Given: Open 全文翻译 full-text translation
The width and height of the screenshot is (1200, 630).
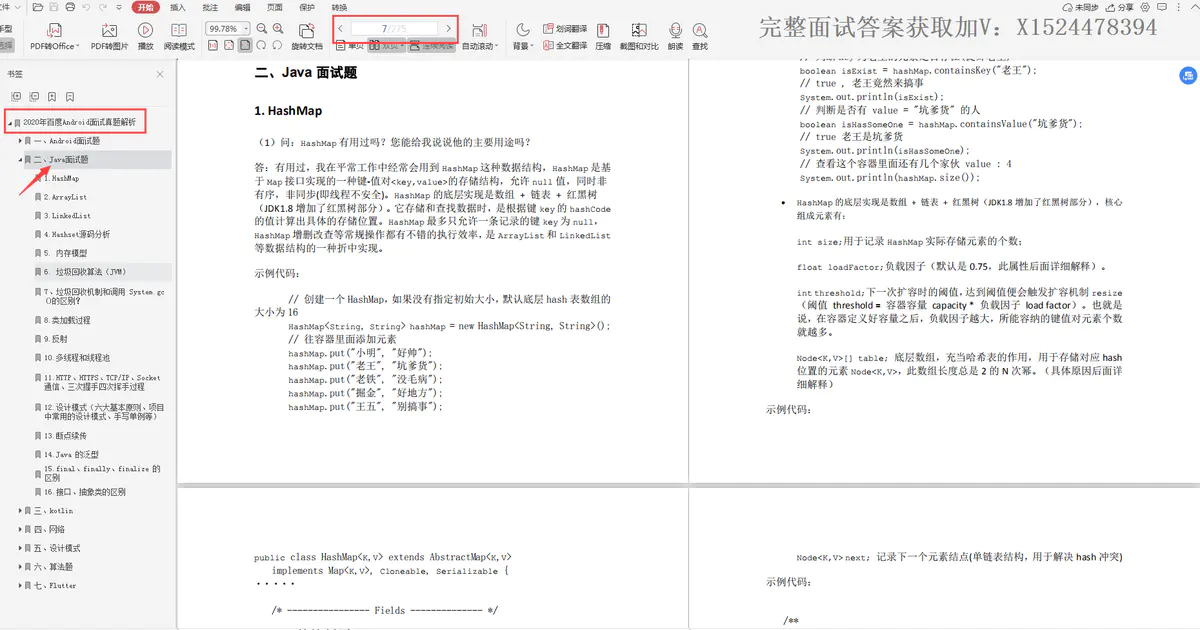Looking at the screenshot, I should pos(564,45).
